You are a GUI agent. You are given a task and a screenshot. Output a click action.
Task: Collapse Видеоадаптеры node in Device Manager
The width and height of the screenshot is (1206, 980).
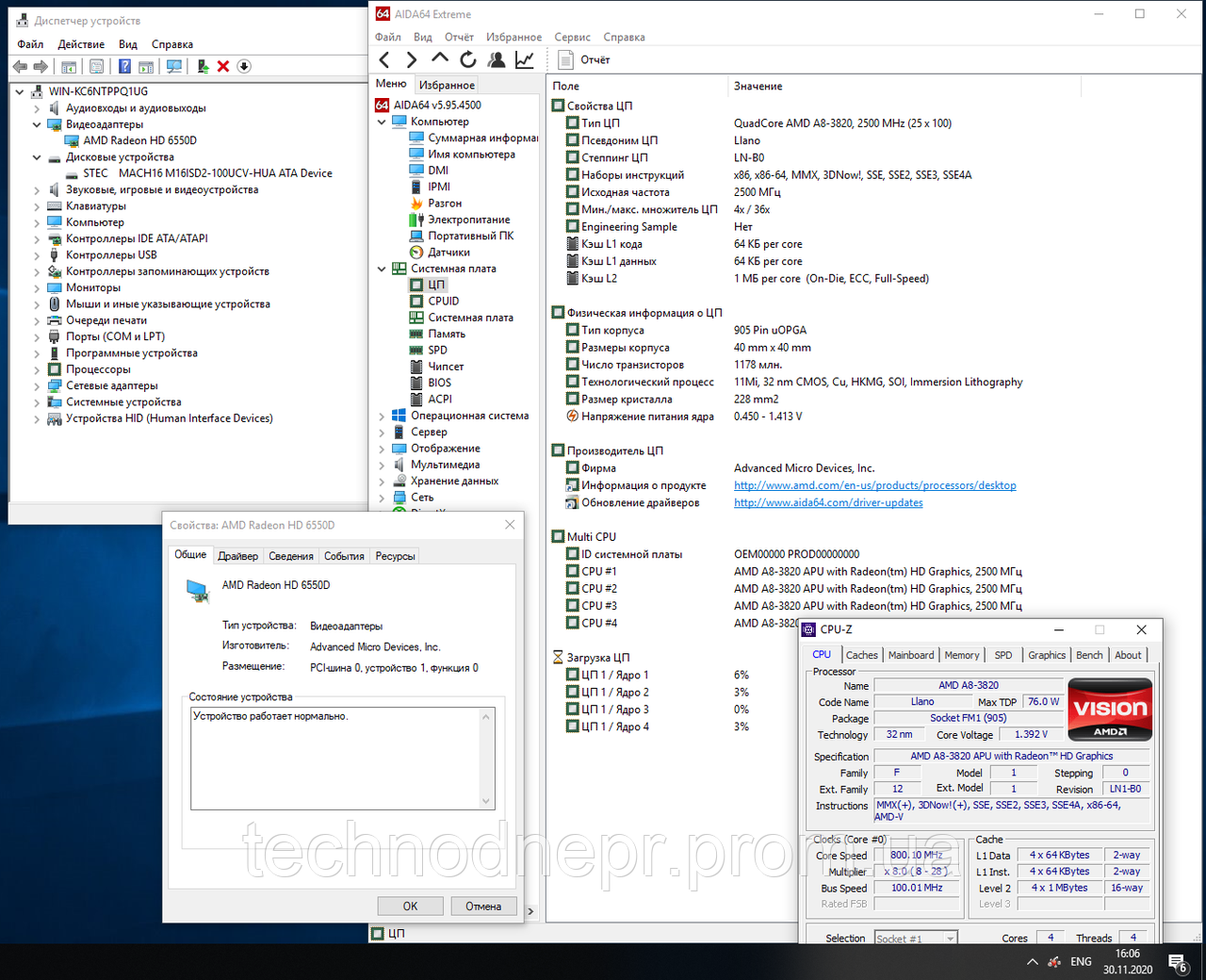coord(37,124)
